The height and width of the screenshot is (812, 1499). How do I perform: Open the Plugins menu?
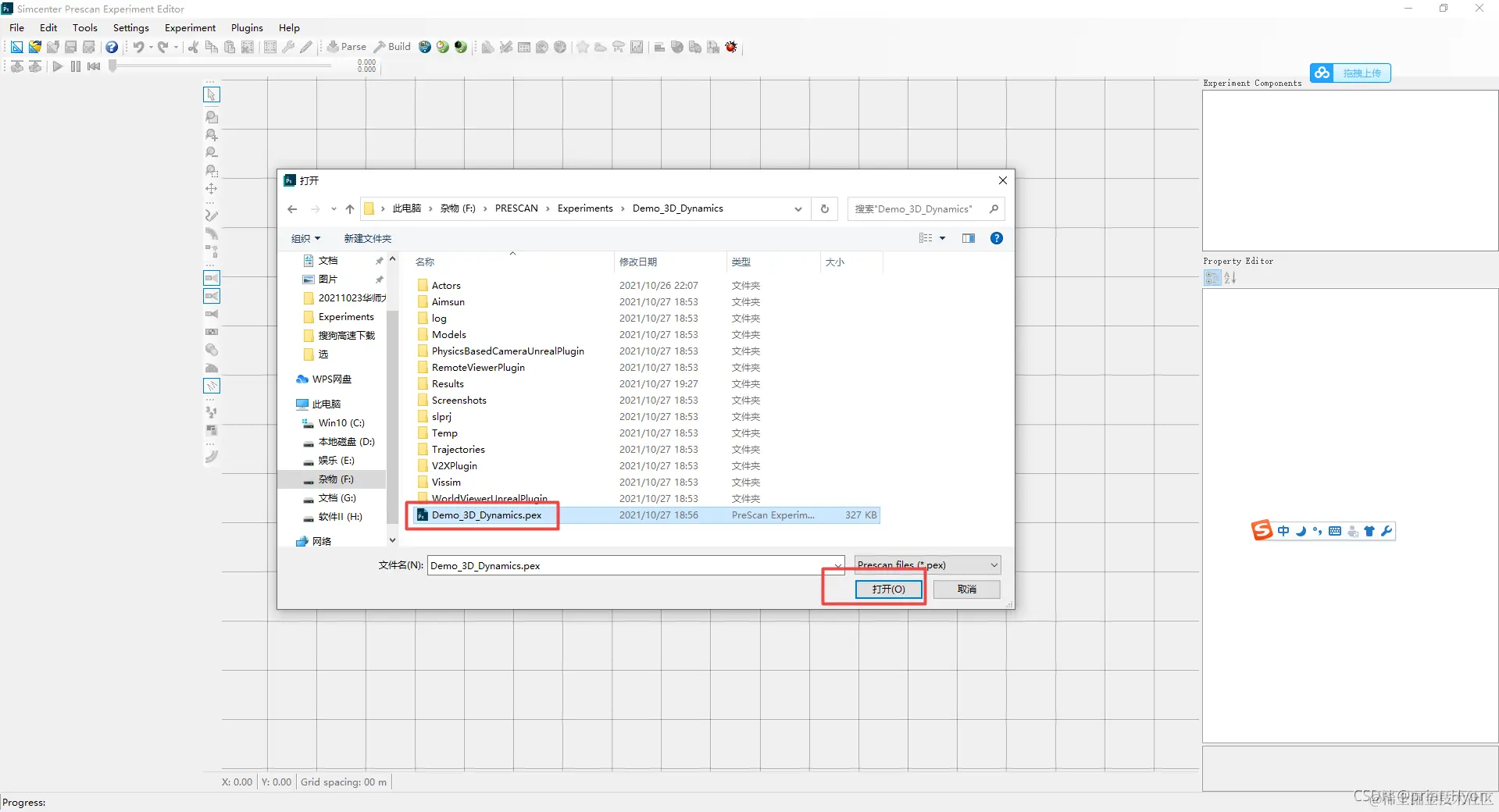247,27
